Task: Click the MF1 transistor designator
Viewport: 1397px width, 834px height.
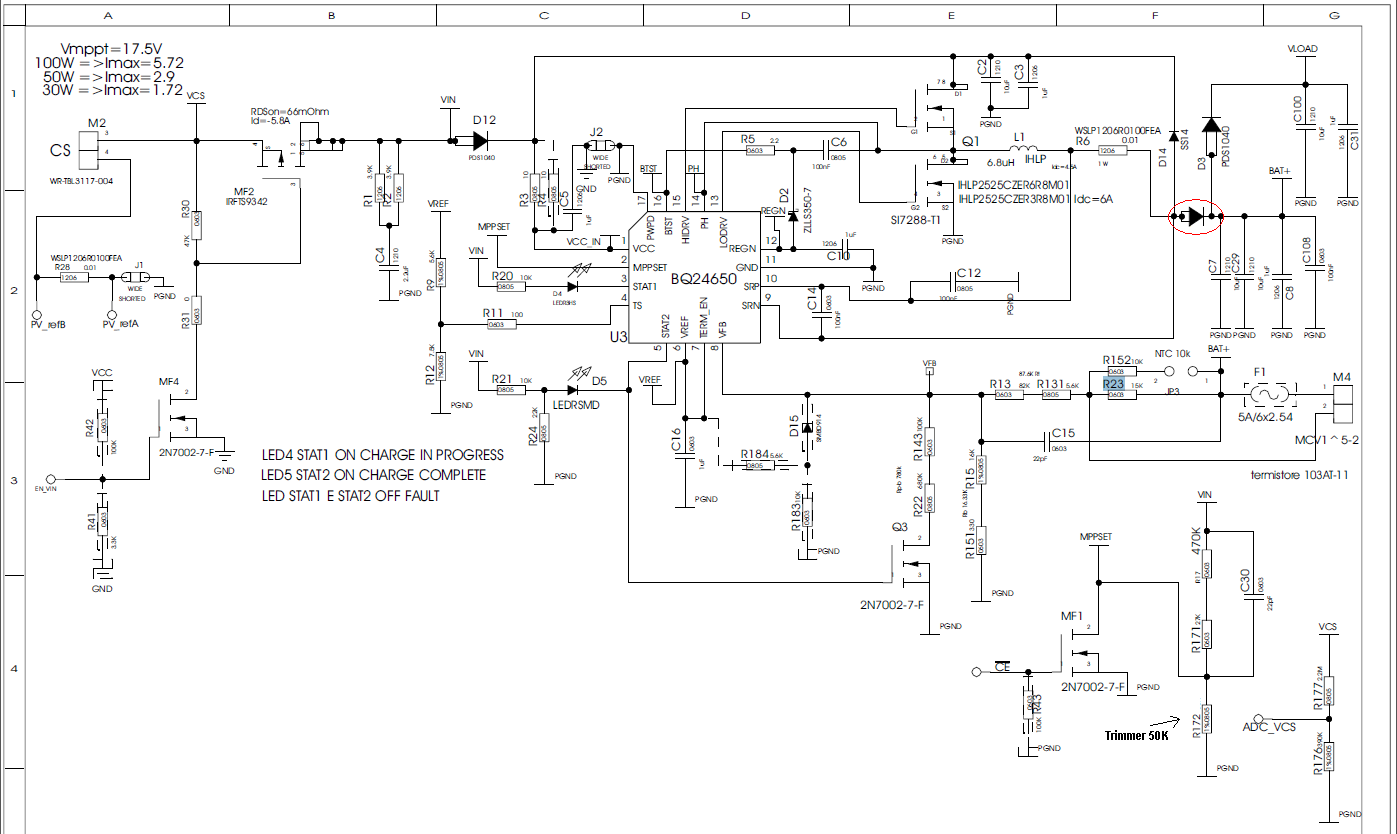Action: click(x=1071, y=616)
